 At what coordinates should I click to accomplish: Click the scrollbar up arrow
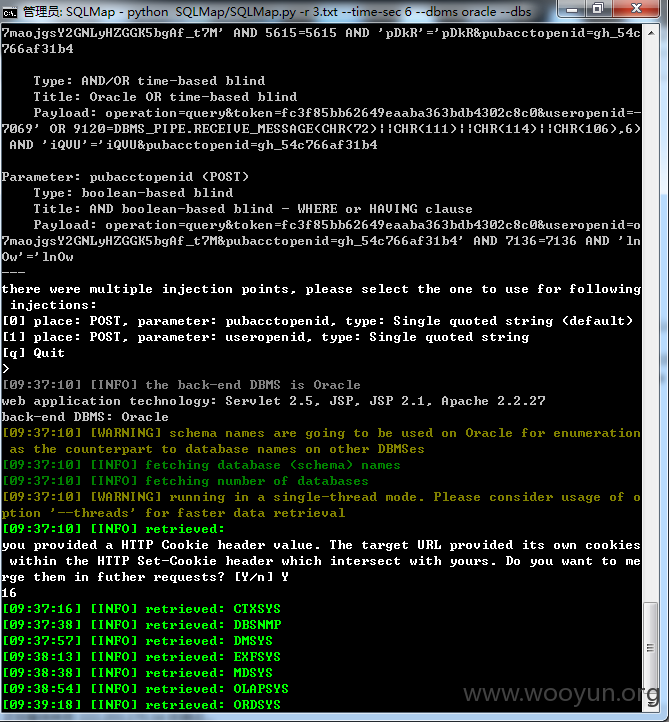tap(651, 33)
